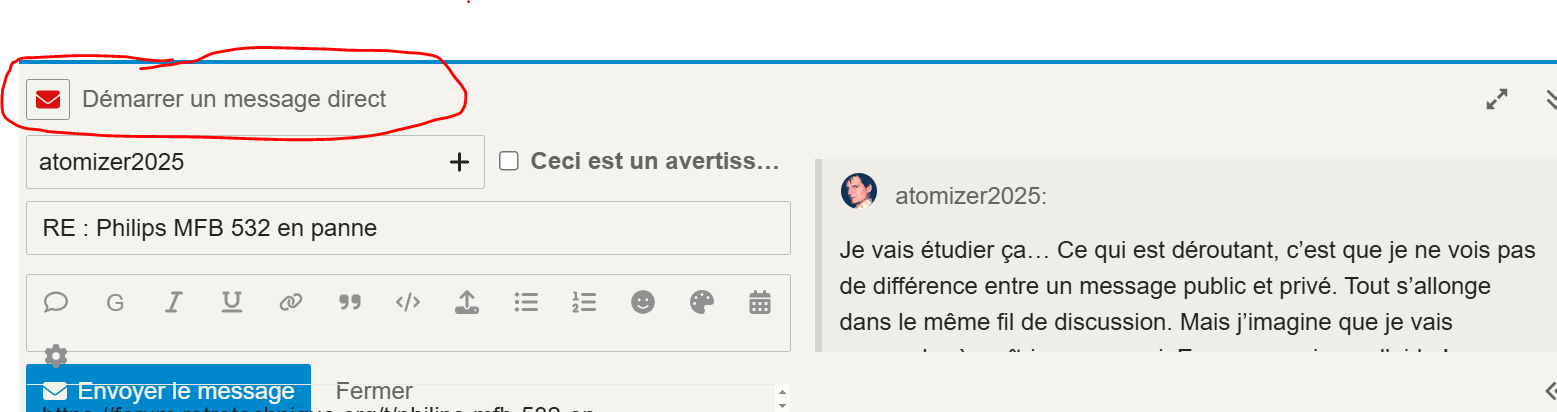The image size is (1557, 412).
Task: Click the subject field 'RE : Philips MFB 532 en panne'
Action: tap(408, 228)
